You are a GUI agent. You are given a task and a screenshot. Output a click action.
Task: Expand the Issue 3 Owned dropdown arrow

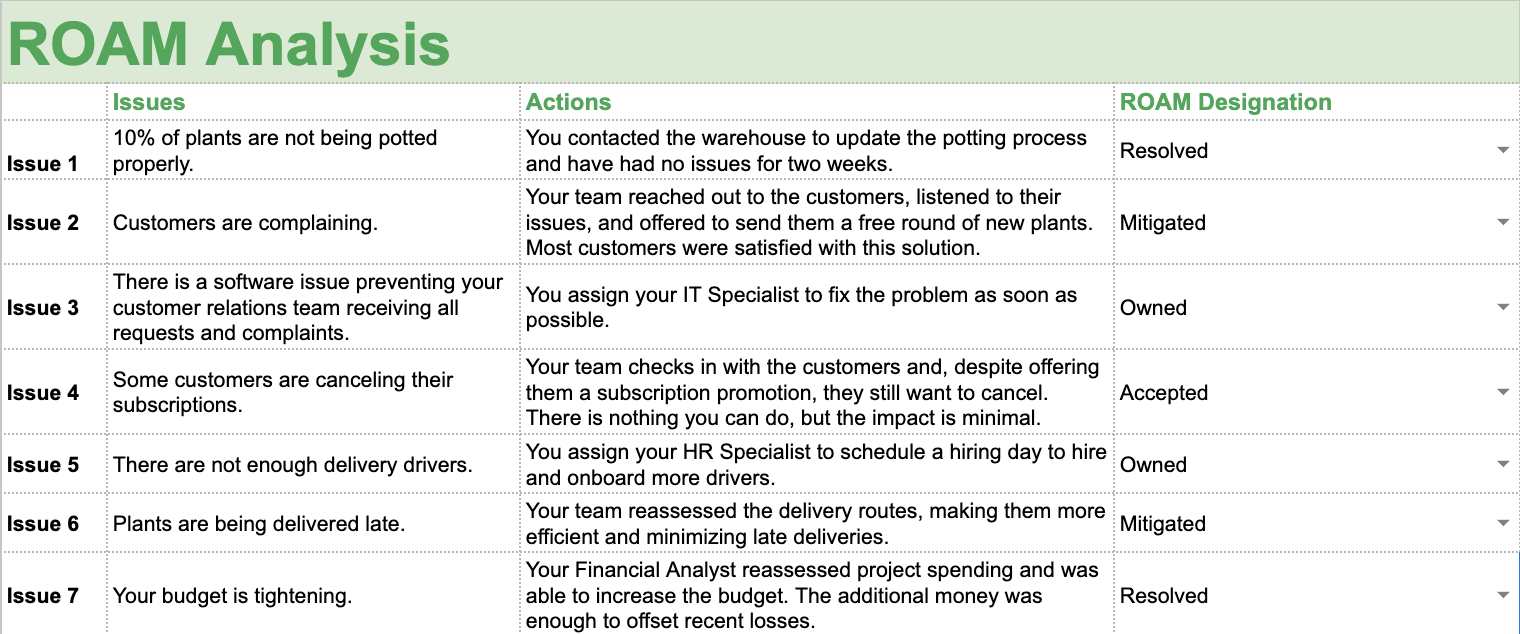tap(1502, 307)
